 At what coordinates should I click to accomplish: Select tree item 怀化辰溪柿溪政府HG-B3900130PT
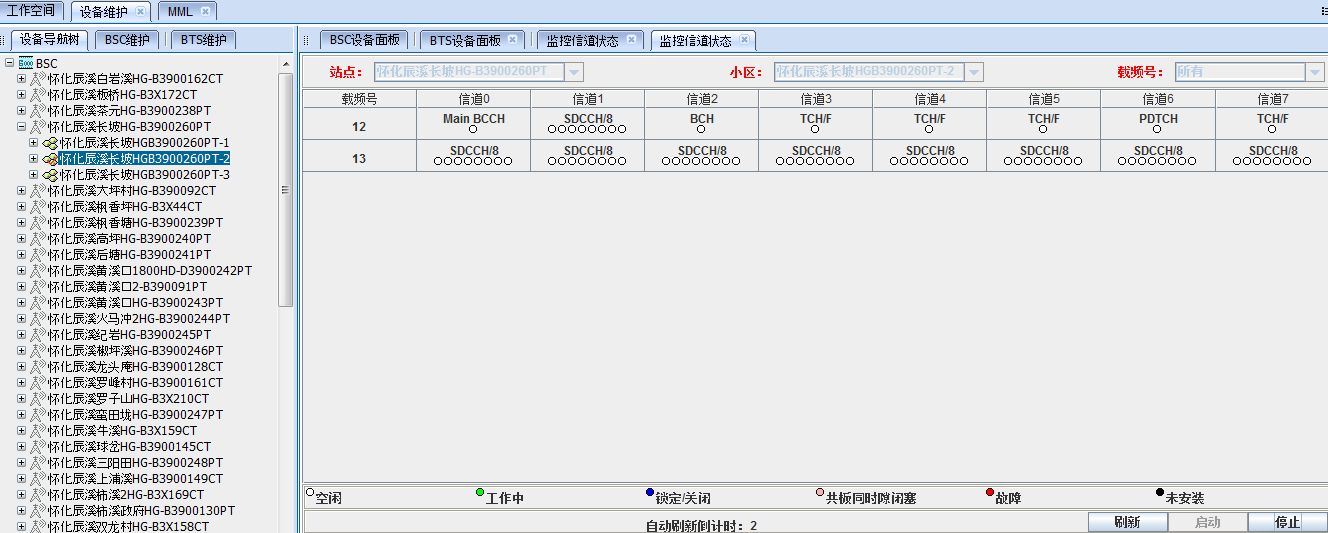tap(141, 511)
